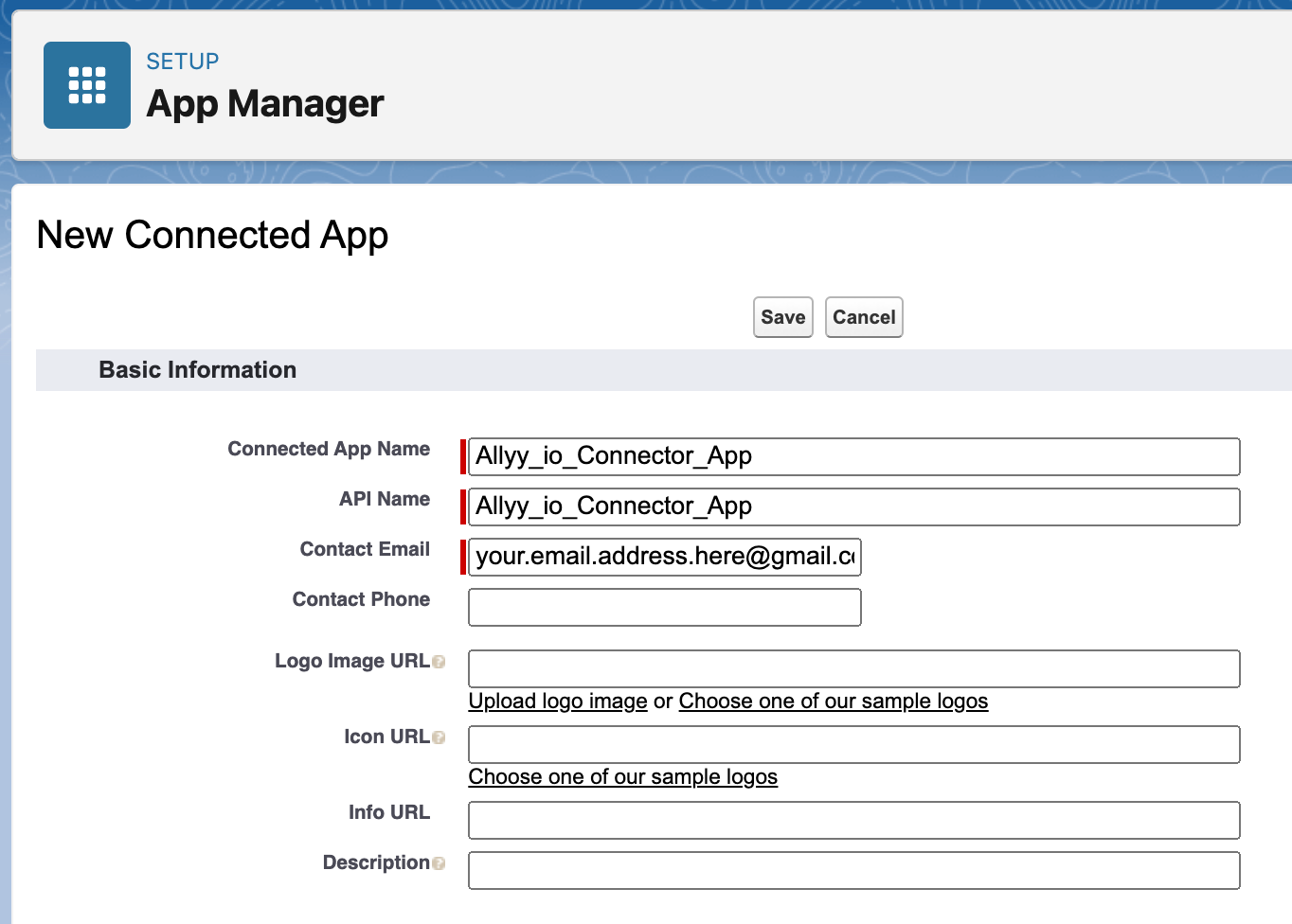Image resolution: width=1292 pixels, height=924 pixels.
Task: Open the Icon URL help tooltip icon
Action: (x=440, y=737)
